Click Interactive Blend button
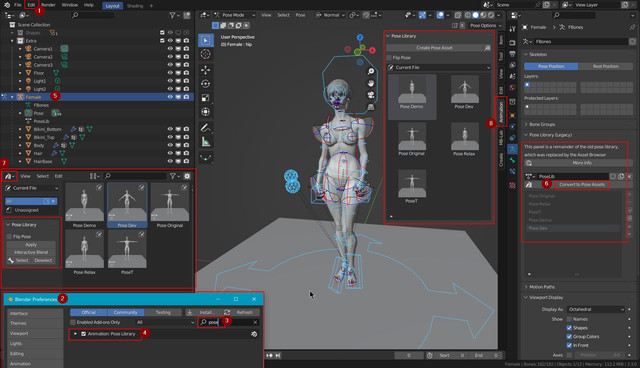This screenshot has width=640, height=368. [x=31, y=253]
